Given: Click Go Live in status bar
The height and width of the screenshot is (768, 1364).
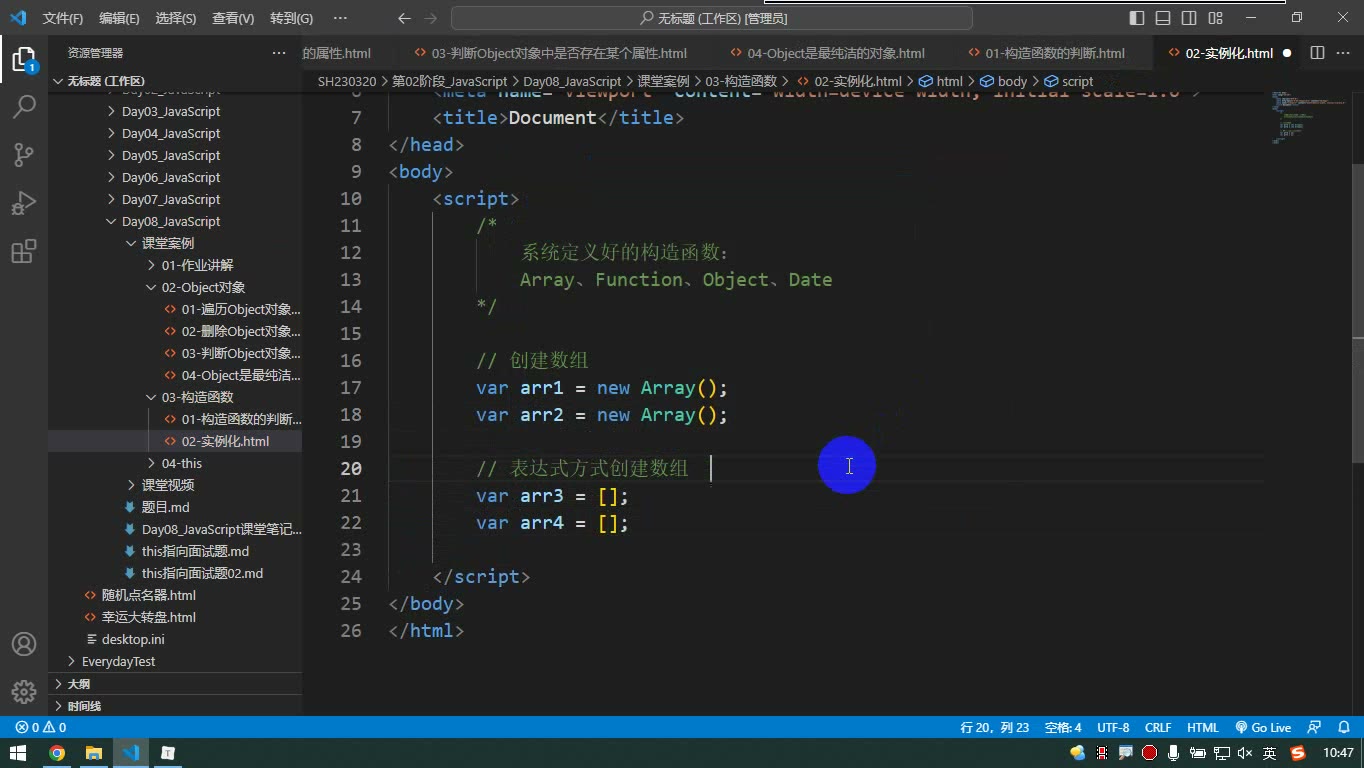Looking at the screenshot, I should coord(1263,728).
